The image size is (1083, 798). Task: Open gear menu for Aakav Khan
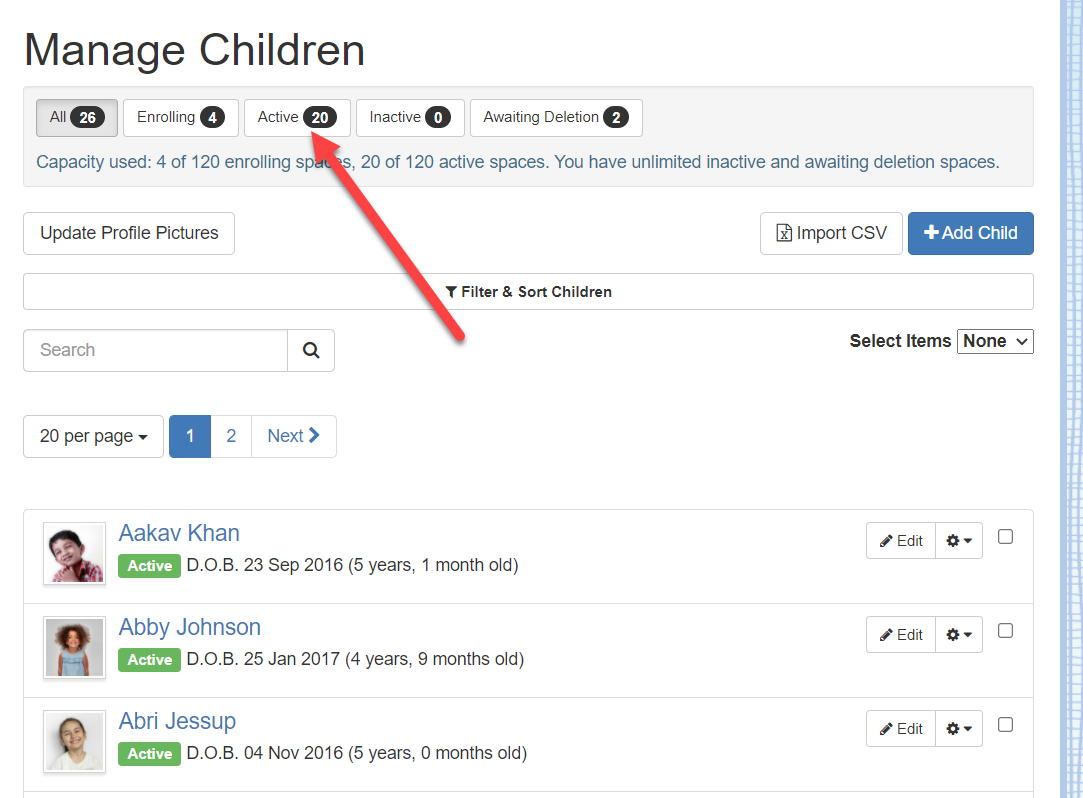click(x=959, y=541)
